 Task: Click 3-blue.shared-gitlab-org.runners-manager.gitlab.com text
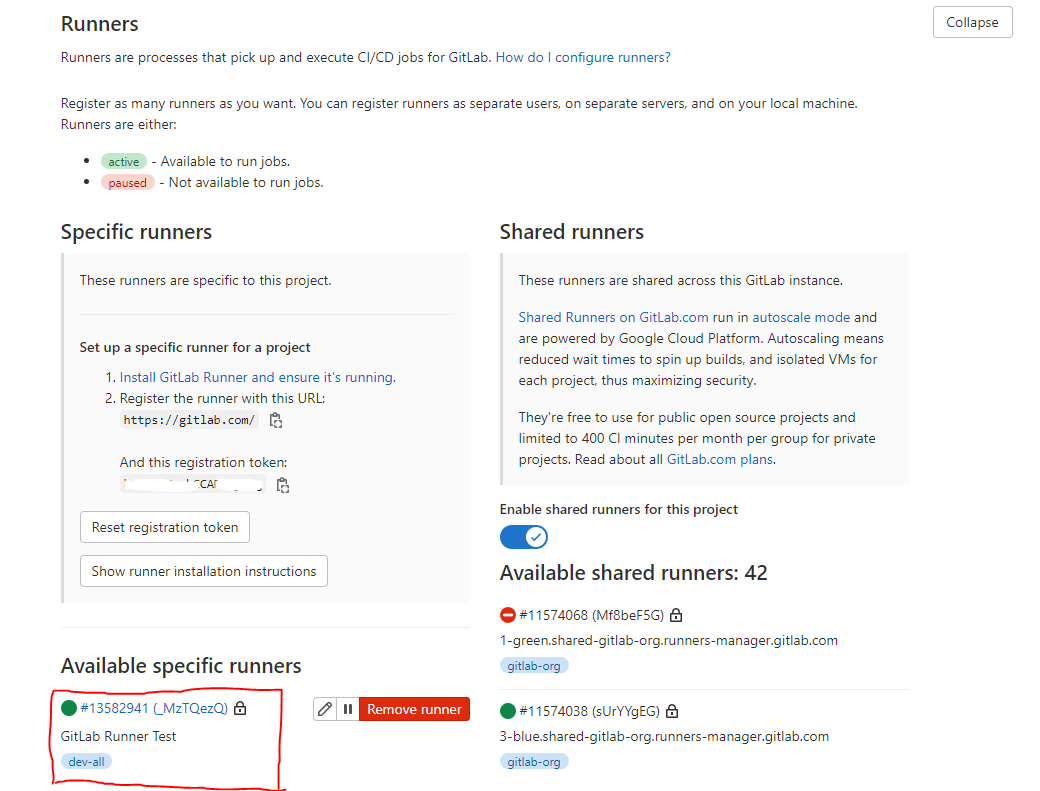click(664, 737)
